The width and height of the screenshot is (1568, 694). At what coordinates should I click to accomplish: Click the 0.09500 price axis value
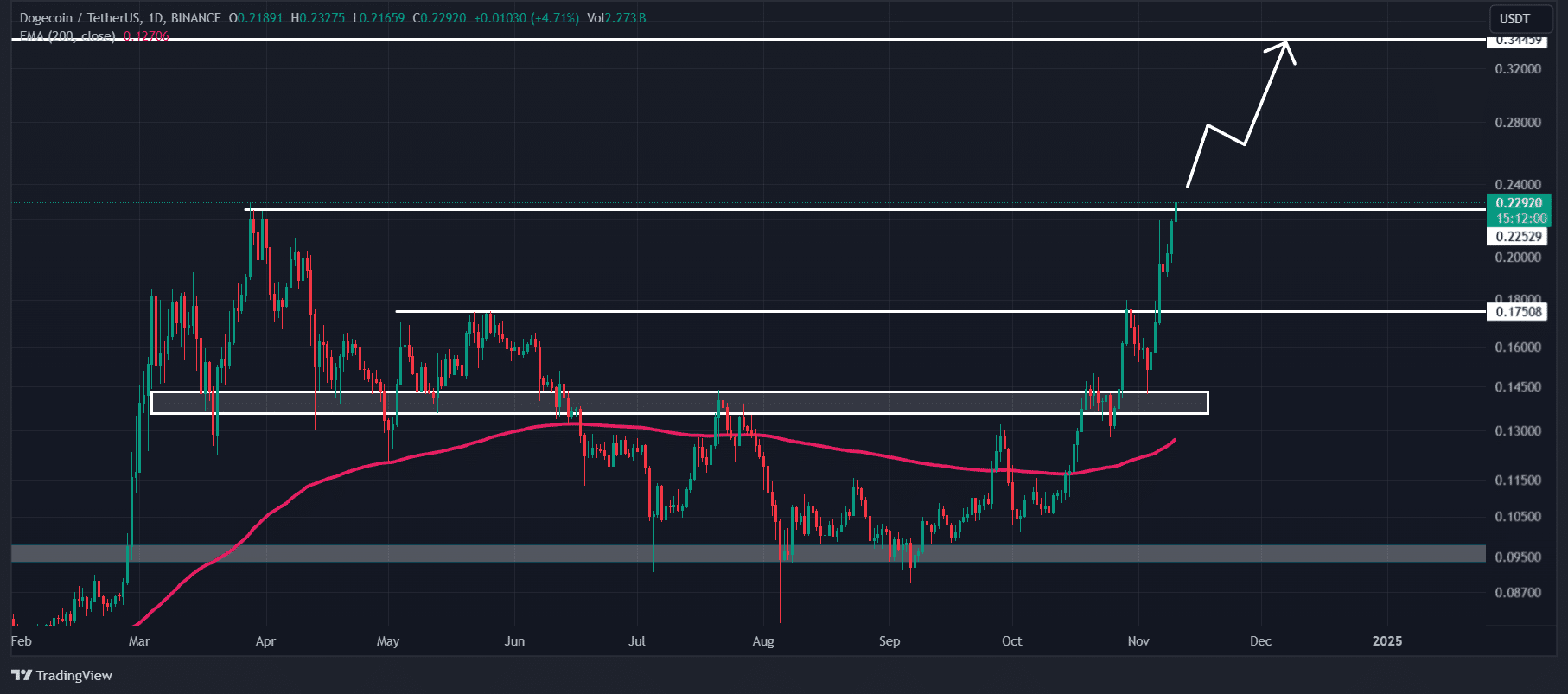[x=1518, y=557]
